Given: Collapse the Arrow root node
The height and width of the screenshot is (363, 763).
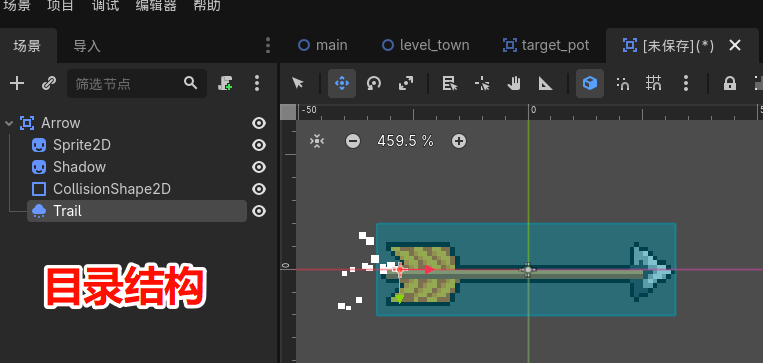Looking at the screenshot, I should tap(9, 123).
